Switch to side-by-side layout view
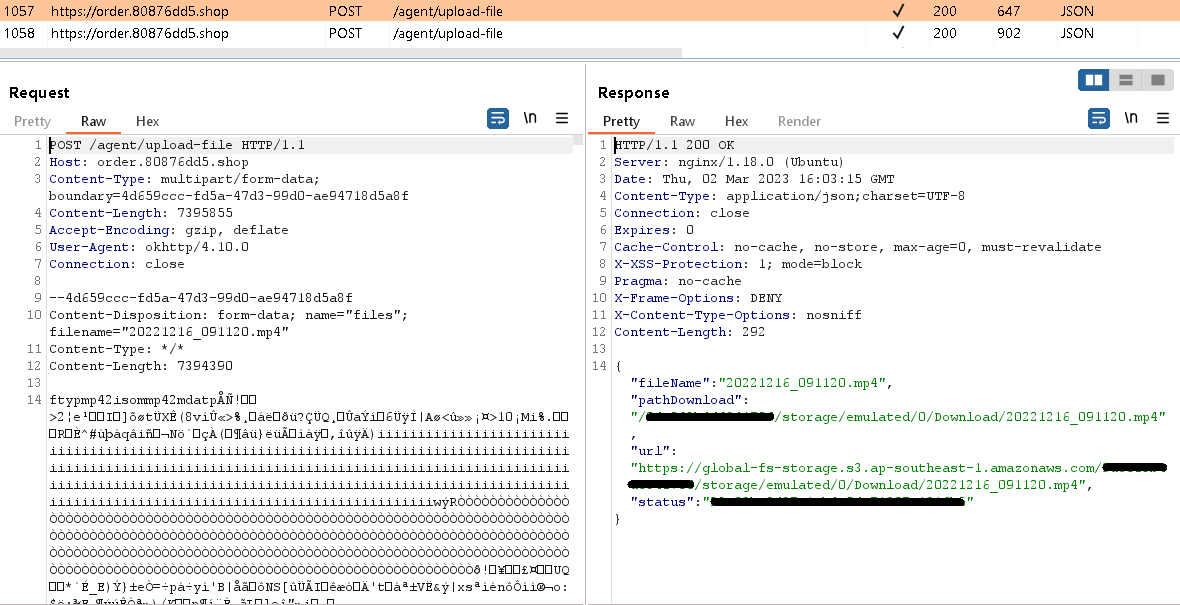 coord(1094,80)
